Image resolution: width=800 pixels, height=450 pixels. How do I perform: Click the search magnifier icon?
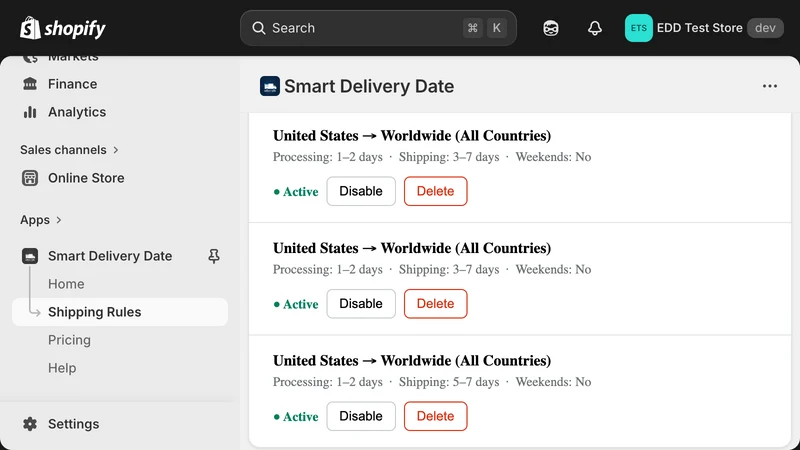[259, 28]
